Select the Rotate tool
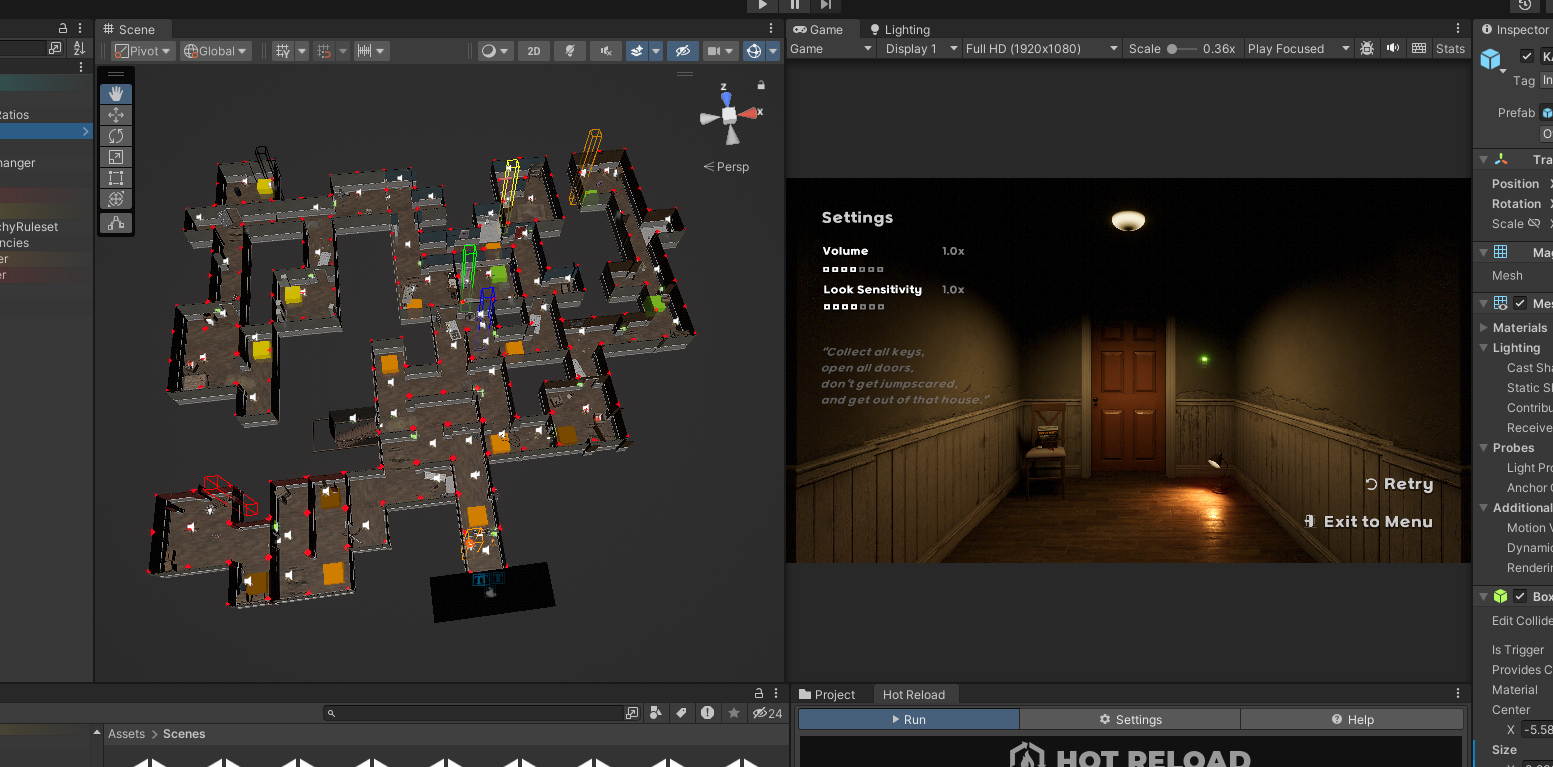The height and width of the screenshot is (767, 1553). [x=116, y=136]
